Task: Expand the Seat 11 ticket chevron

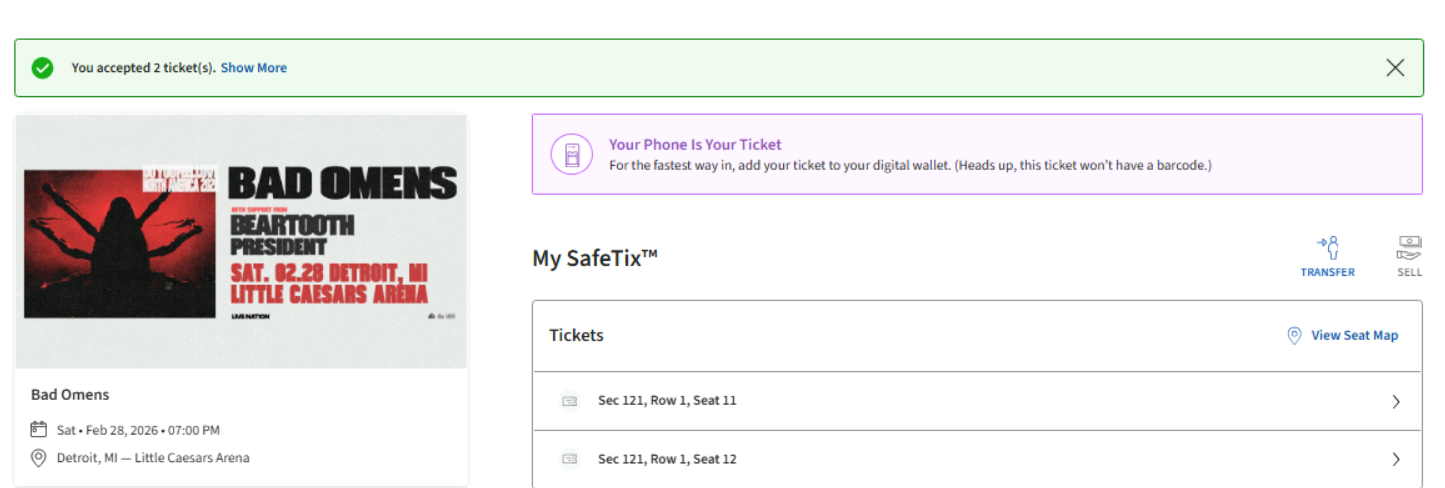Action: [1396, 402]
